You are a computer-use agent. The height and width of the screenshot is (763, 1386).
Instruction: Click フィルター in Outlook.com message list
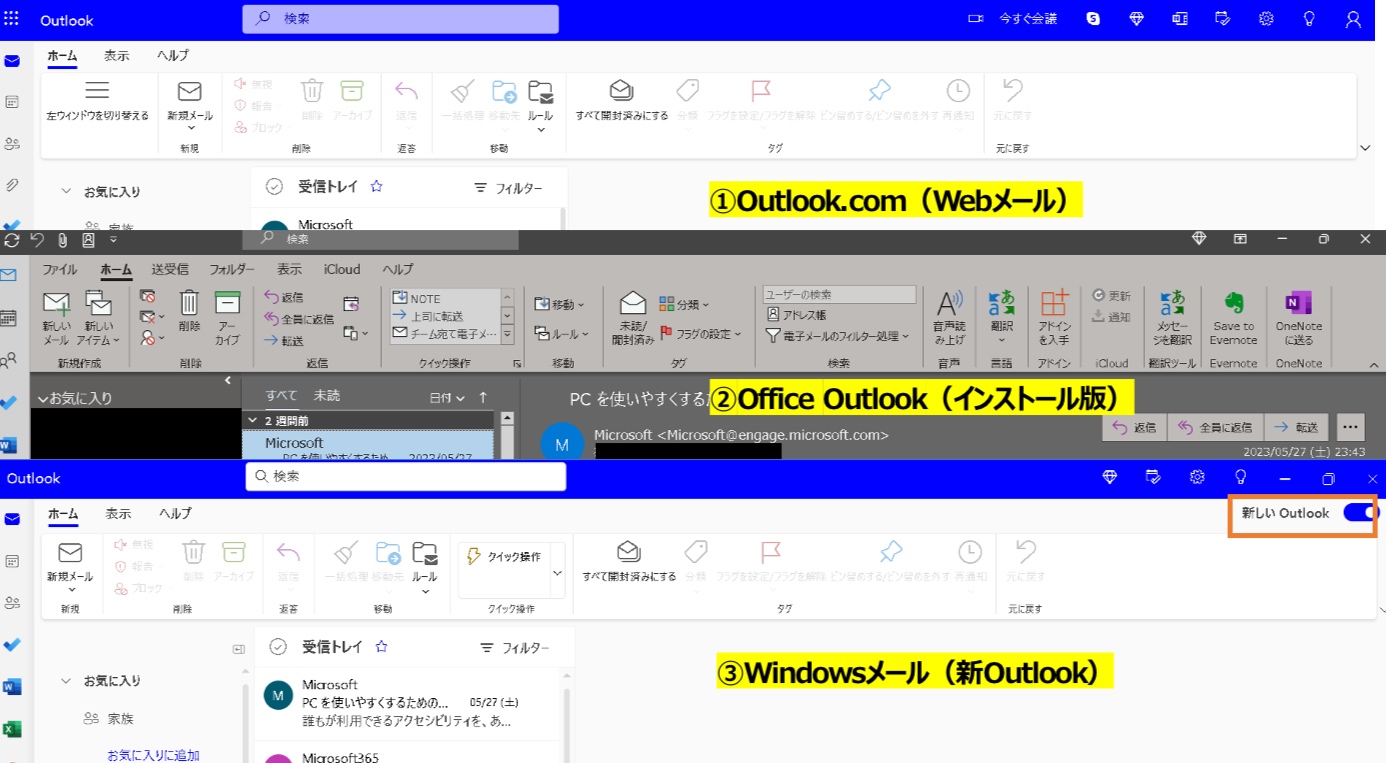pos(508,188)
